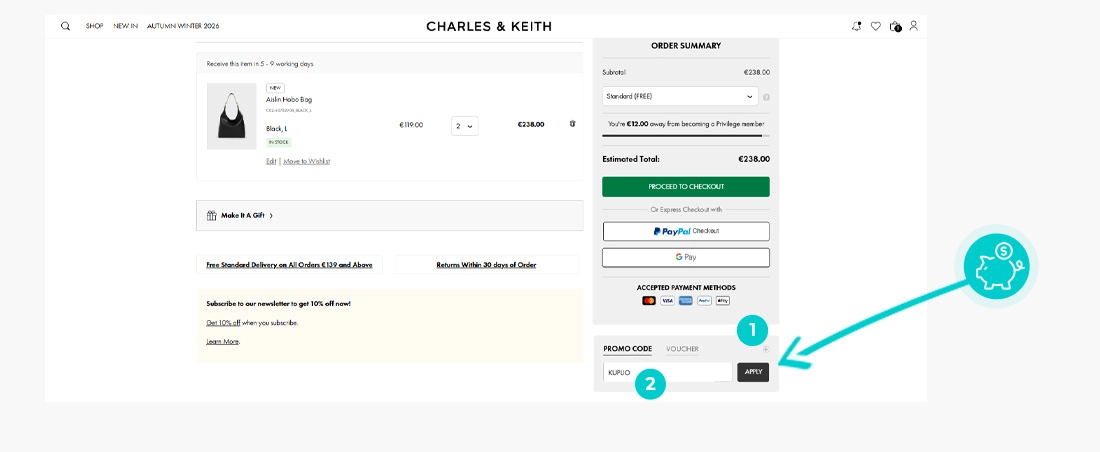The width and height of the screenshot is (1100, 452).
Task: Click the Get 10% off link
Action: (x=223, y=323)
